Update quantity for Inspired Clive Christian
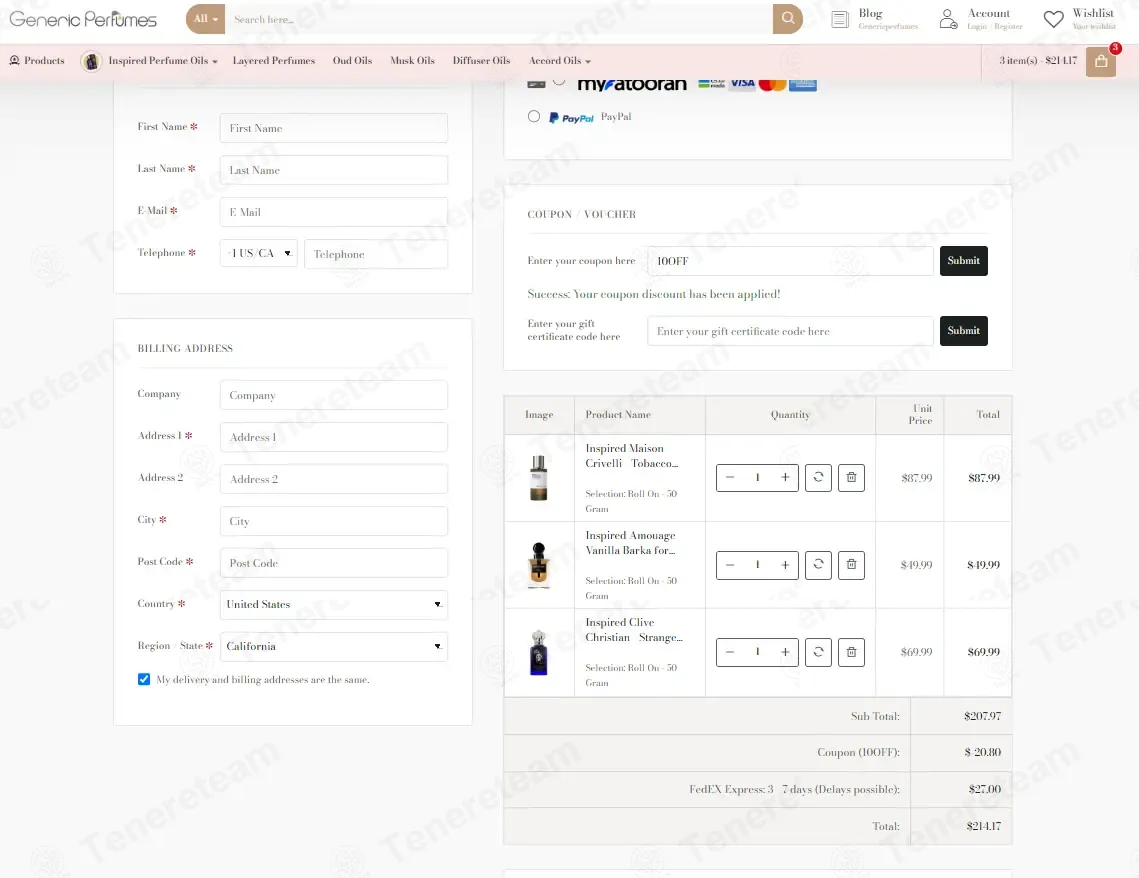1139x878 pixels. 818,652
